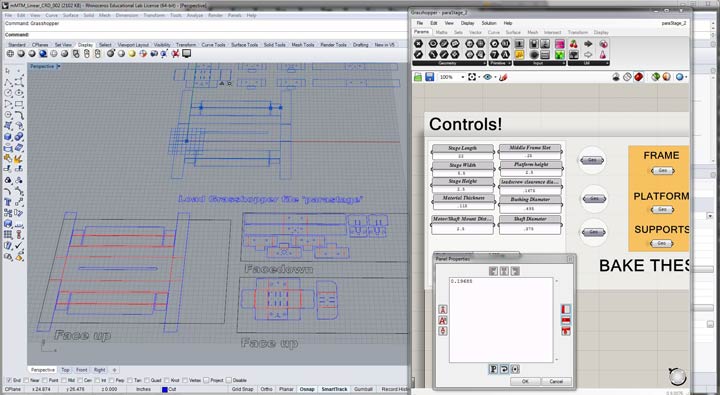Switch to the Top viewport tab

click(x=65, y=370)
